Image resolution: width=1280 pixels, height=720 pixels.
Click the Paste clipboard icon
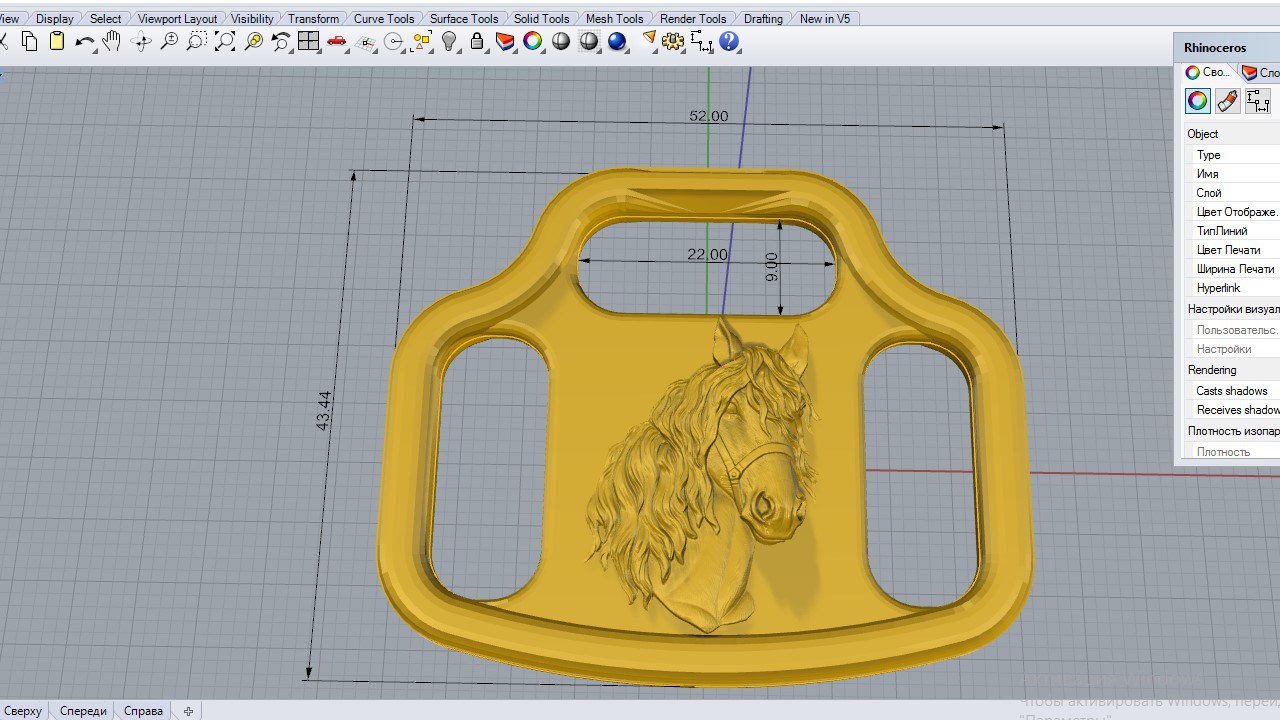(x=57, y=42)
